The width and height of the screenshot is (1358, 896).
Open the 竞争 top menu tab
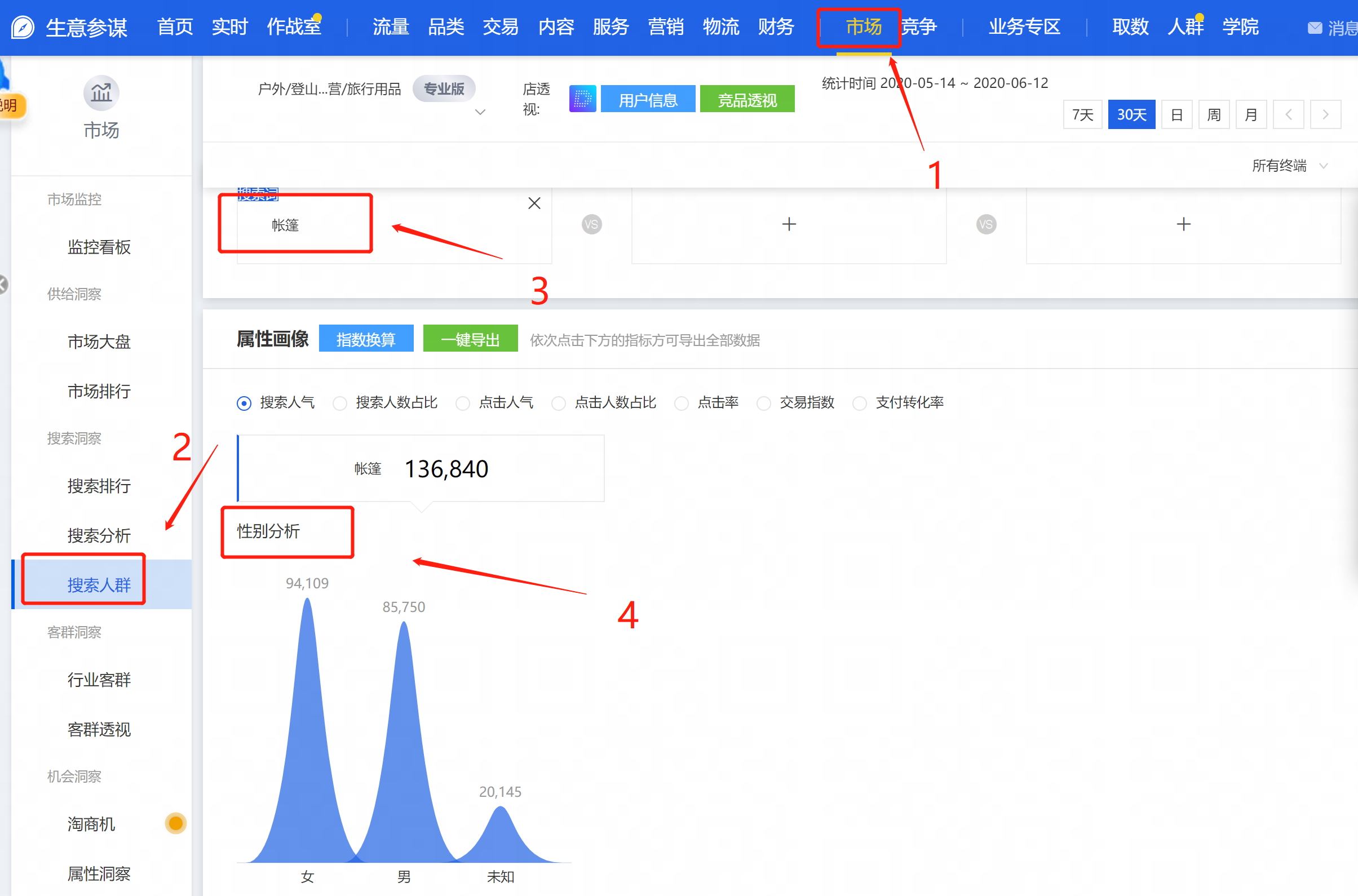point(919,27)
